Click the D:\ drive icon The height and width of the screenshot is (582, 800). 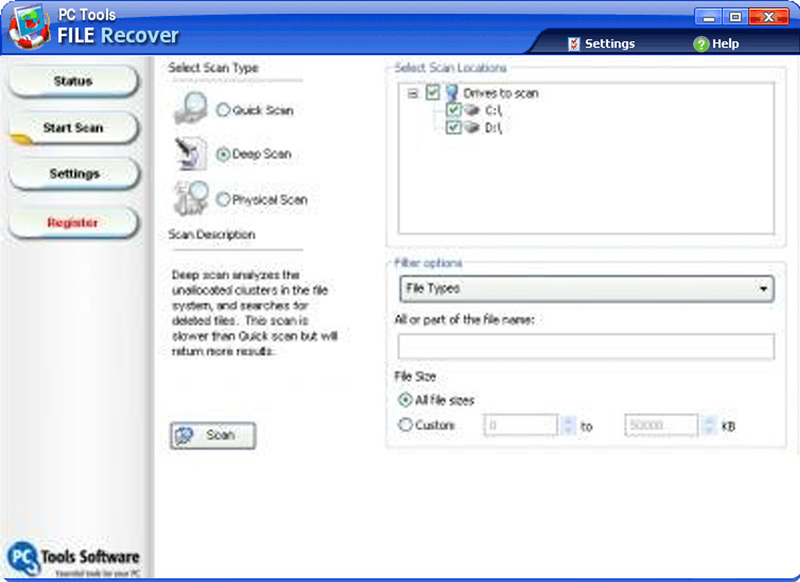pyautogui.click(x=472, y=127)
